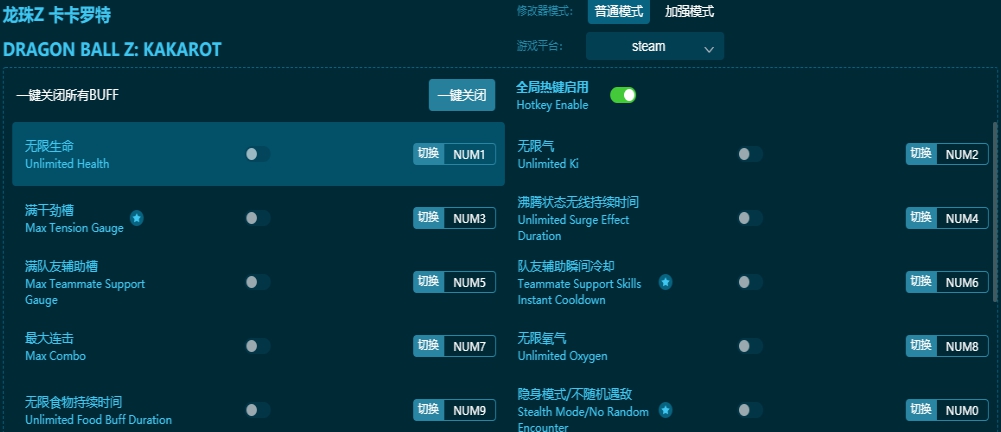The image size is (1001, 432).
Task: Click star icon next to Max Tension Gauge
Action: (137, 218)
